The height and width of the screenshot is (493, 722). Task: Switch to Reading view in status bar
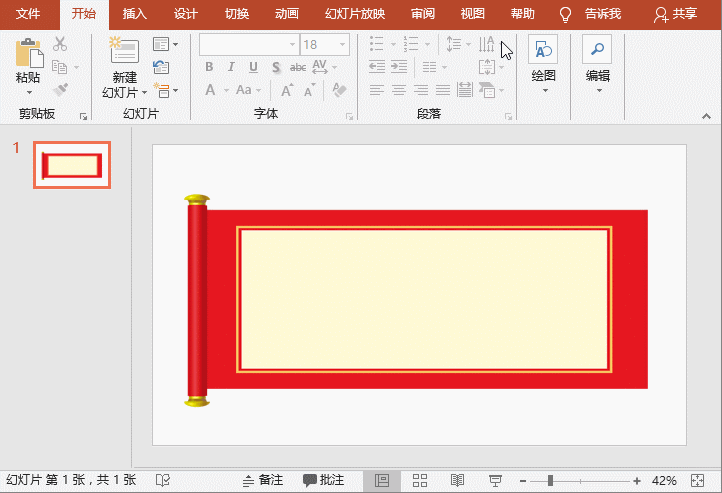pyautogui.click(x=457, y=481)
